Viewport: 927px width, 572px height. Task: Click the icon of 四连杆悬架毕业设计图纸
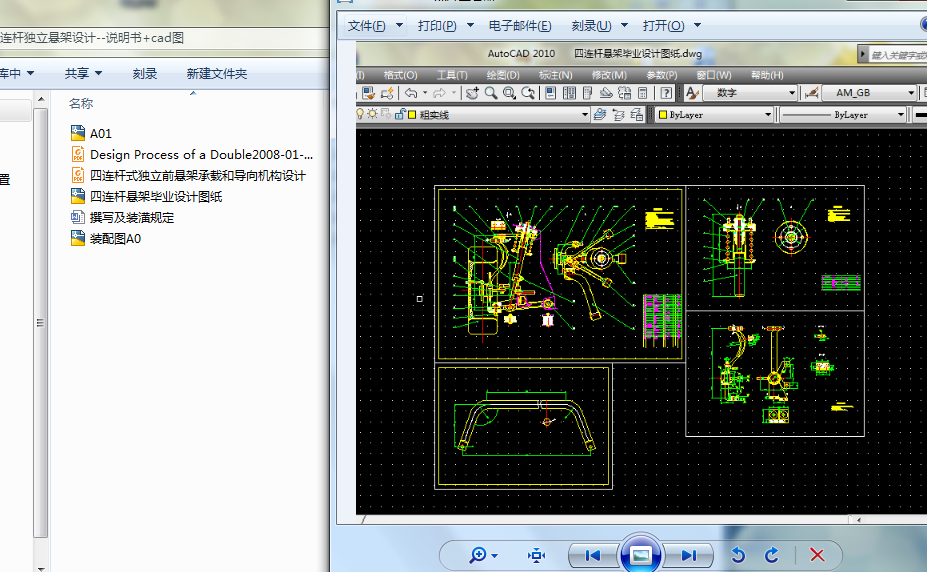[x=77, y=196]
